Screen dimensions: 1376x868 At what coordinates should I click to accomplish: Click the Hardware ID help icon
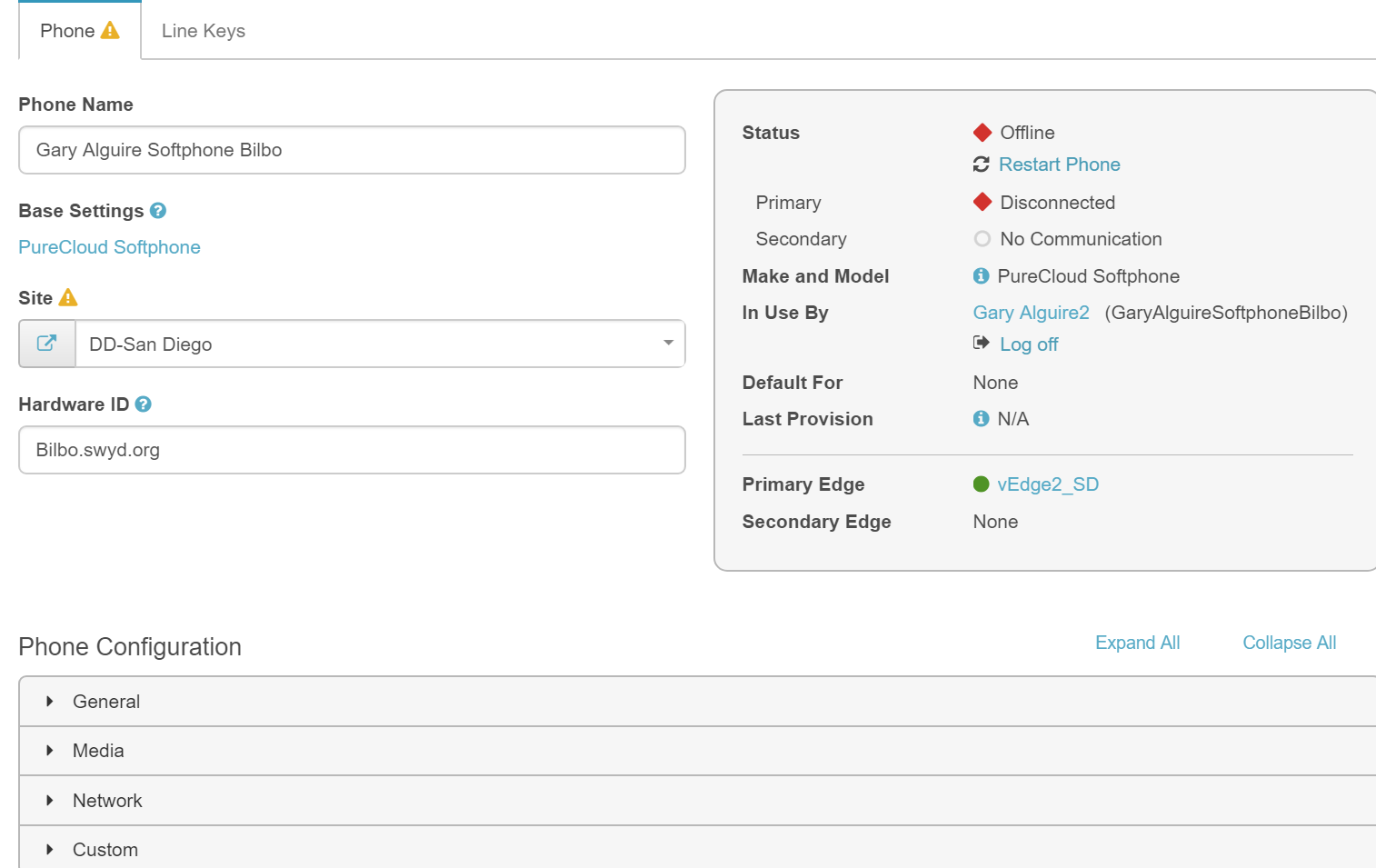click(143, 404)
